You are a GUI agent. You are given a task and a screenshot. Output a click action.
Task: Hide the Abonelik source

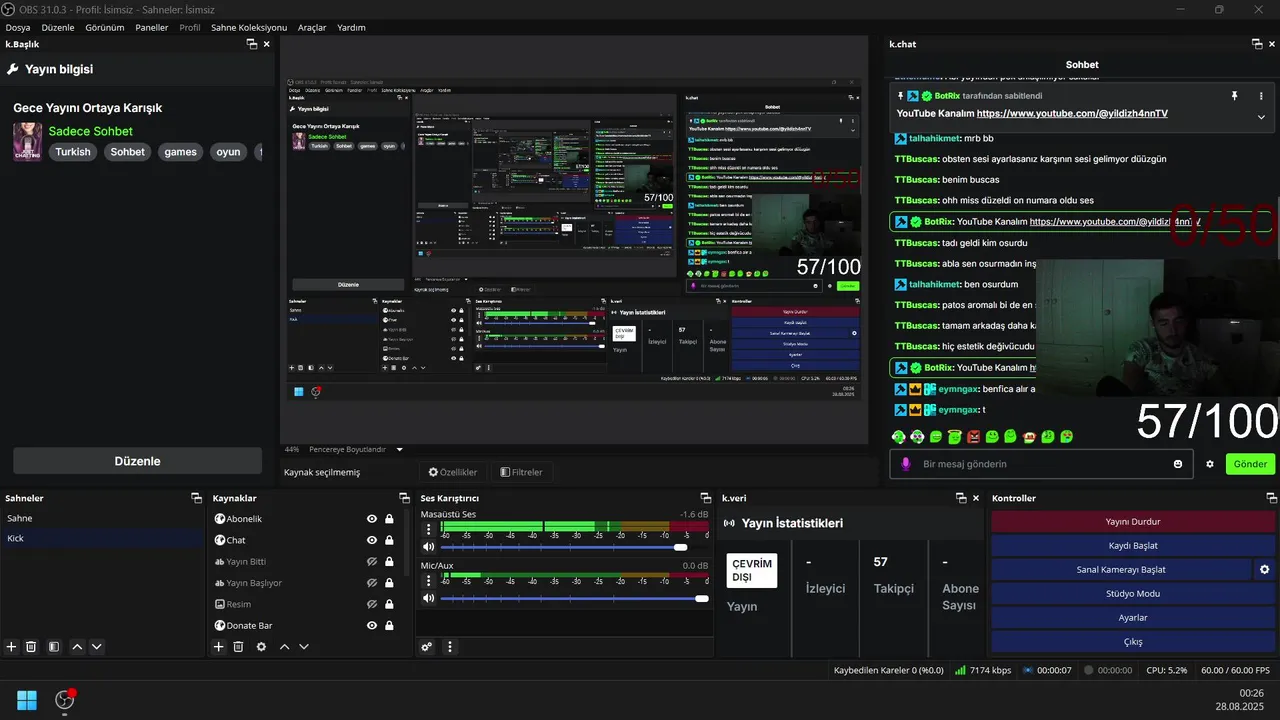[372, 519]
